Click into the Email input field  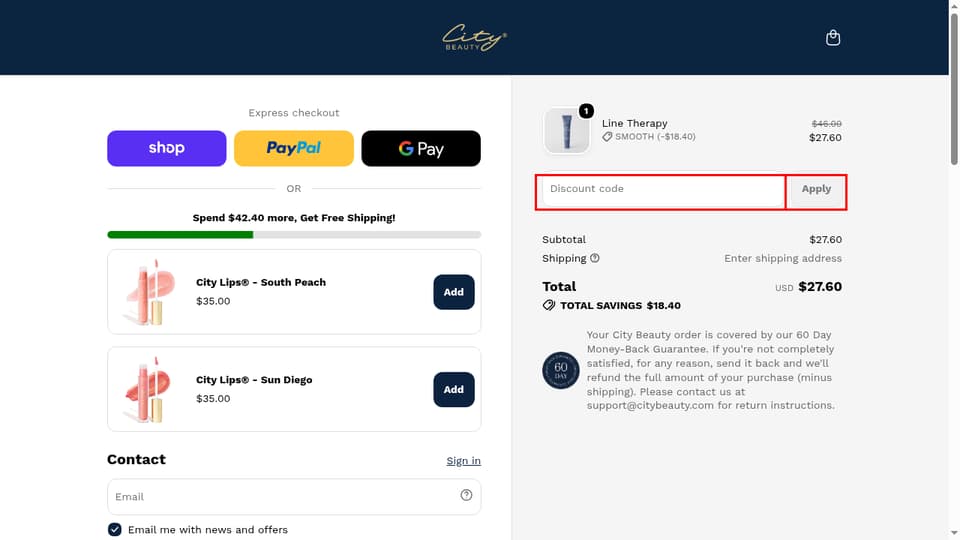(294, 497)
